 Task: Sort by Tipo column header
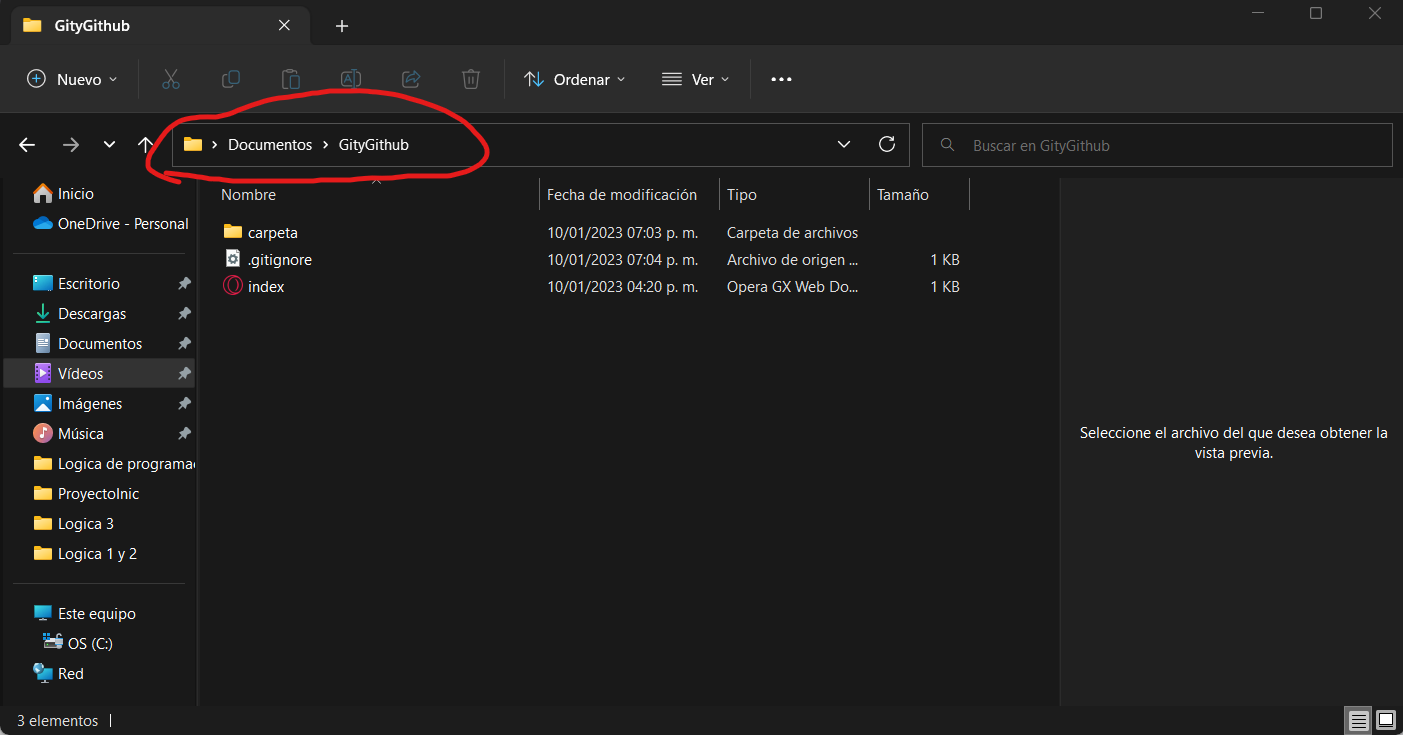pos(742,195)
